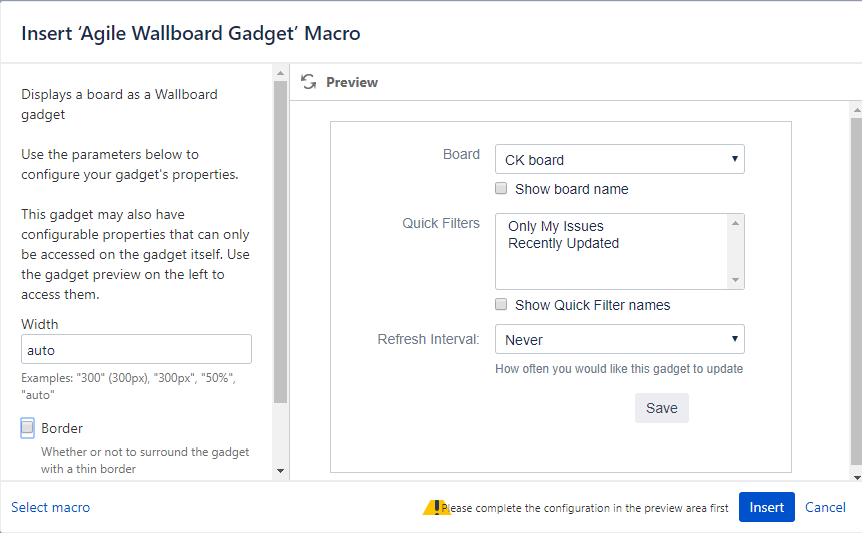Enable Show board name checkbox
862x533 pixels.
tap(502, 189)
